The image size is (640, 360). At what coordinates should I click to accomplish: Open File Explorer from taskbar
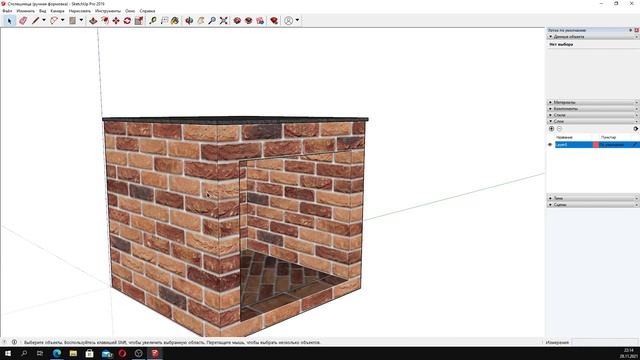click(x=73, y=353)
